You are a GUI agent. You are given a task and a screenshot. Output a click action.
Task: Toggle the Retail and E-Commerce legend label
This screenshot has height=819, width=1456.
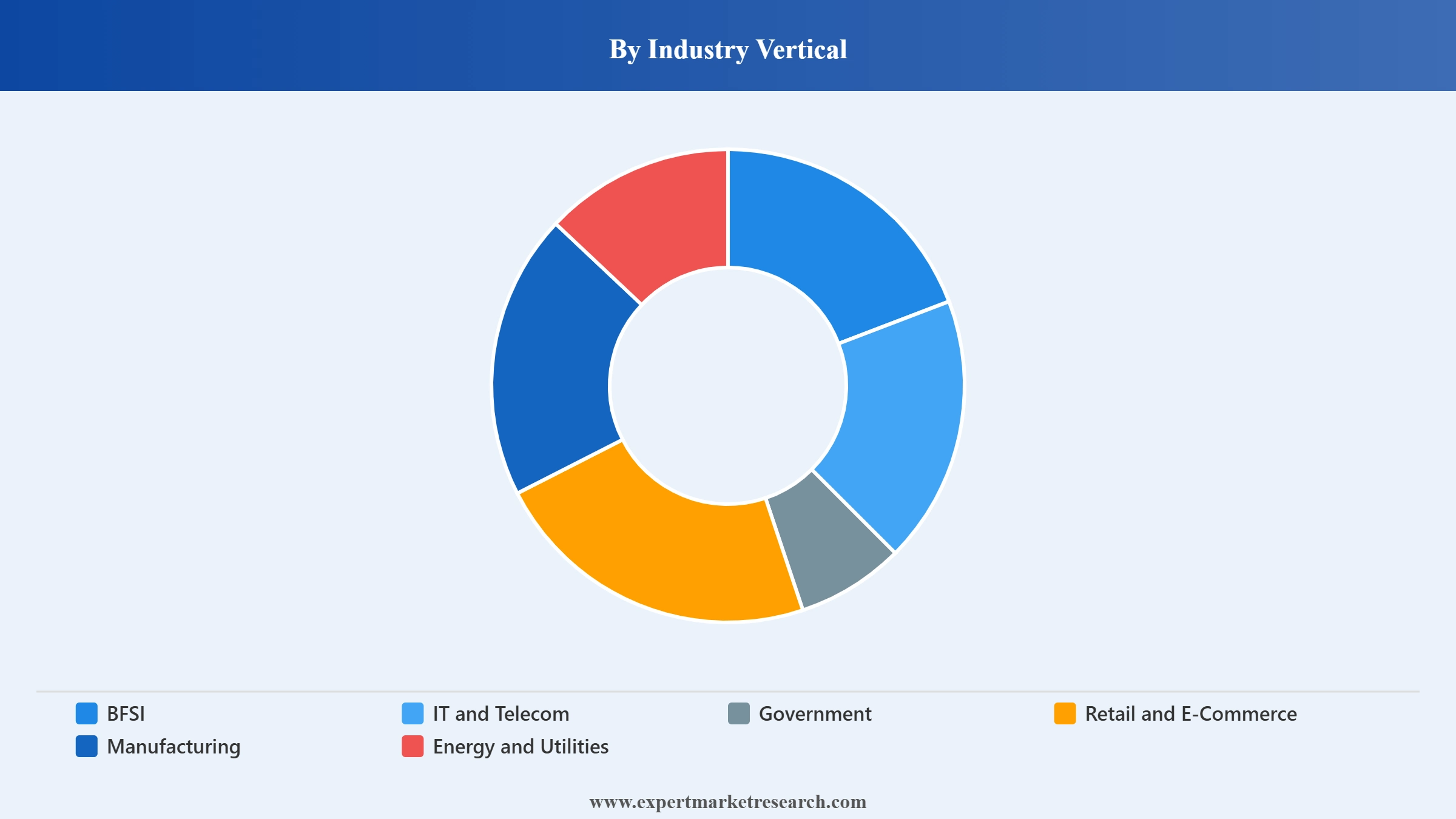(x=1191, y=713)
